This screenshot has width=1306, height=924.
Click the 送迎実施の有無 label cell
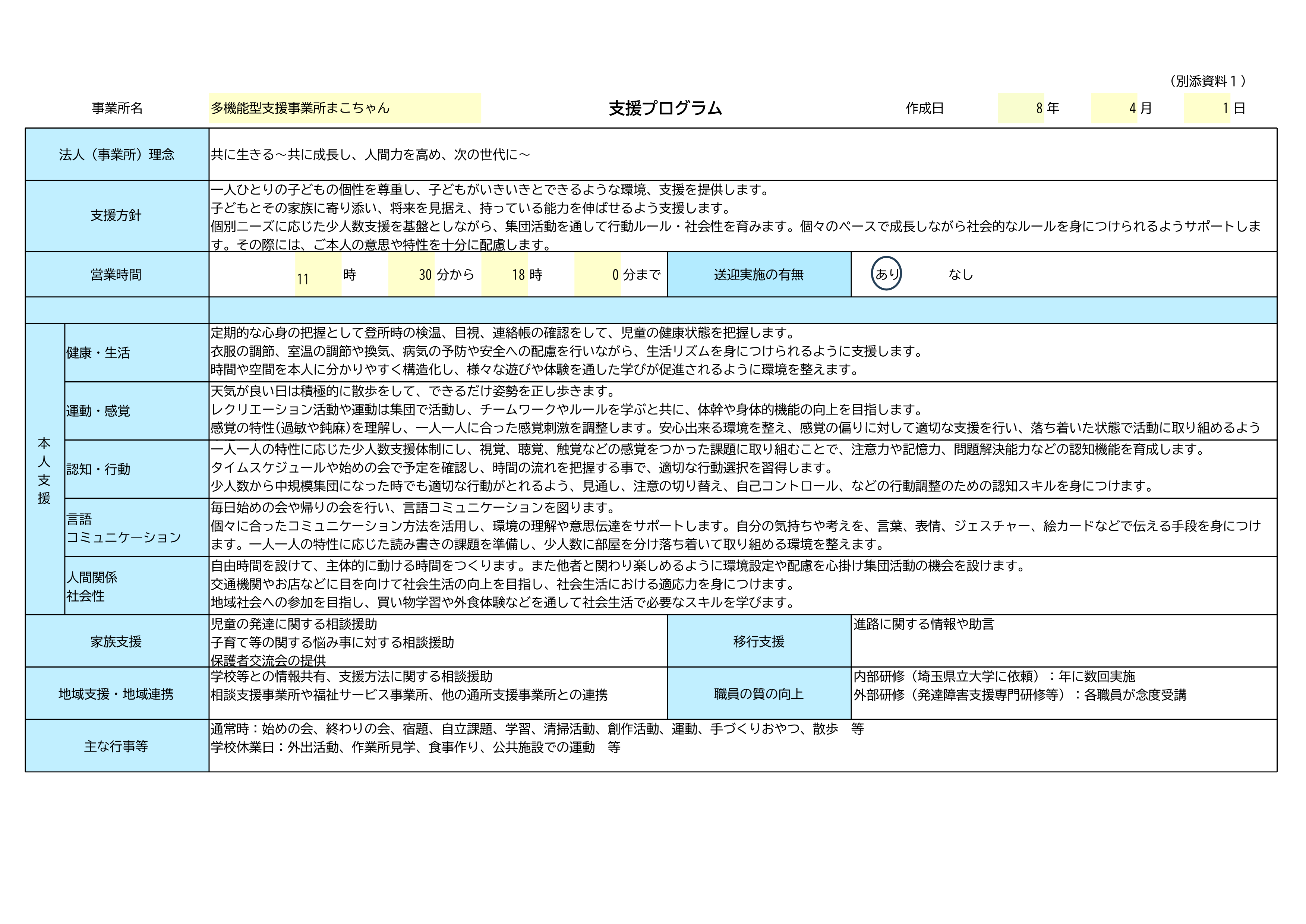(x=759, y=275)
